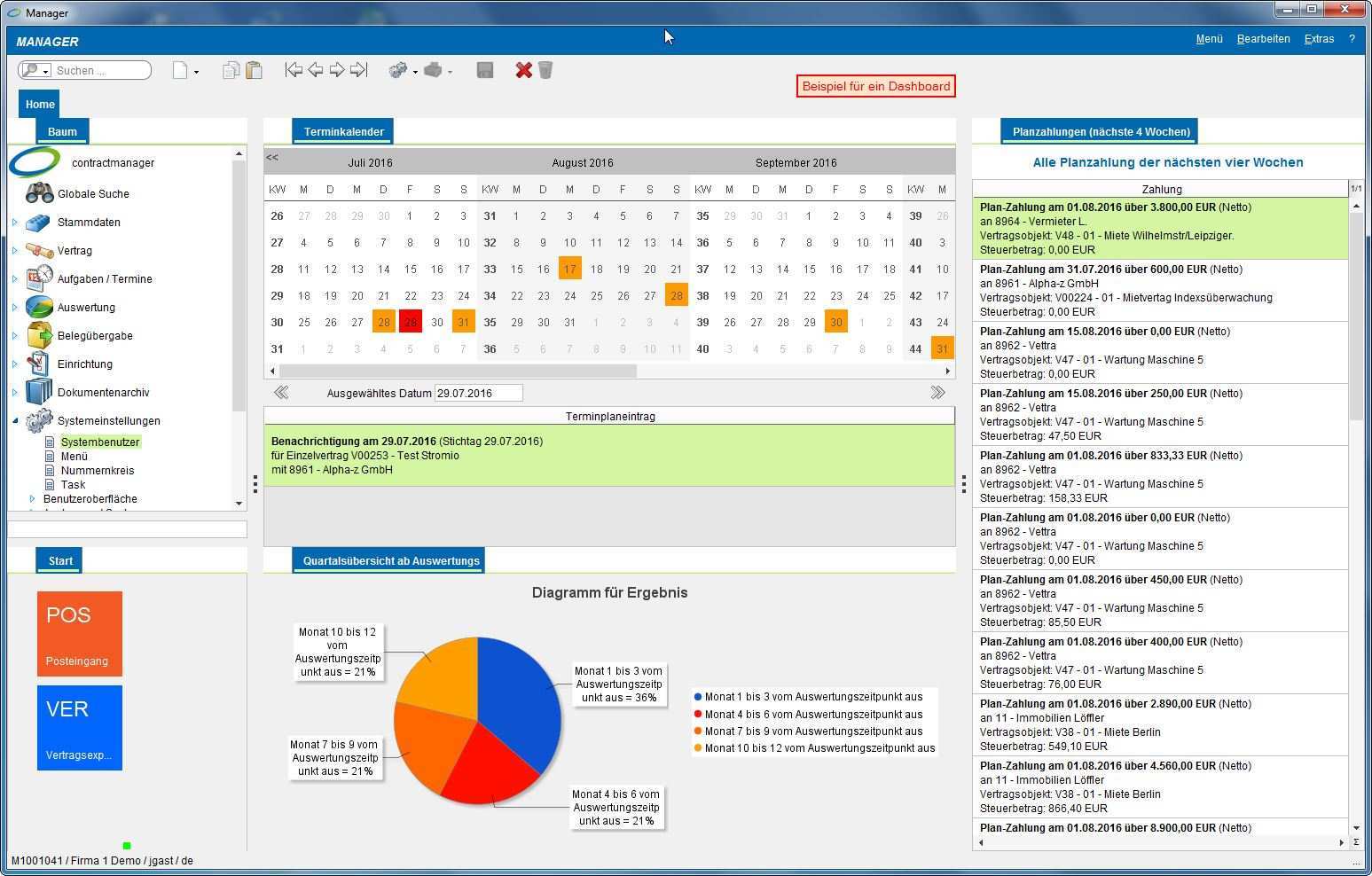The image size is (1372, 876).
Task: Go to last record arrow icon
Action: coord(358,70)
